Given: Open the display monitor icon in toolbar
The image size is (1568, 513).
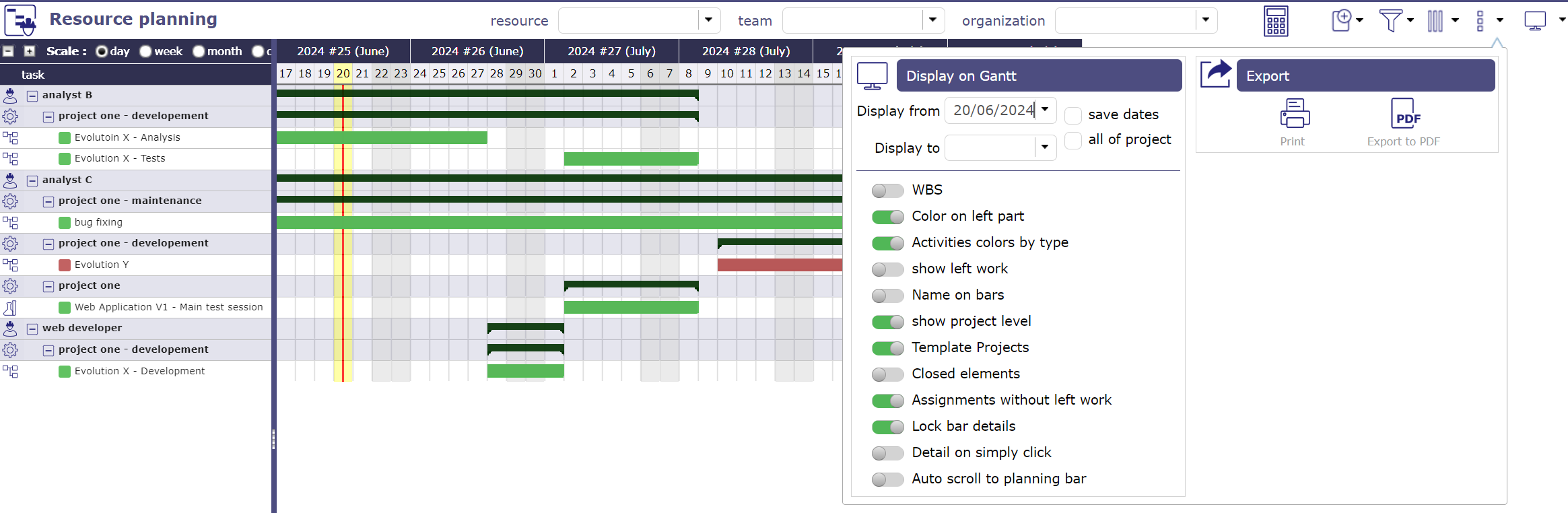Looking at the screenshot, I should point(1535,21).
